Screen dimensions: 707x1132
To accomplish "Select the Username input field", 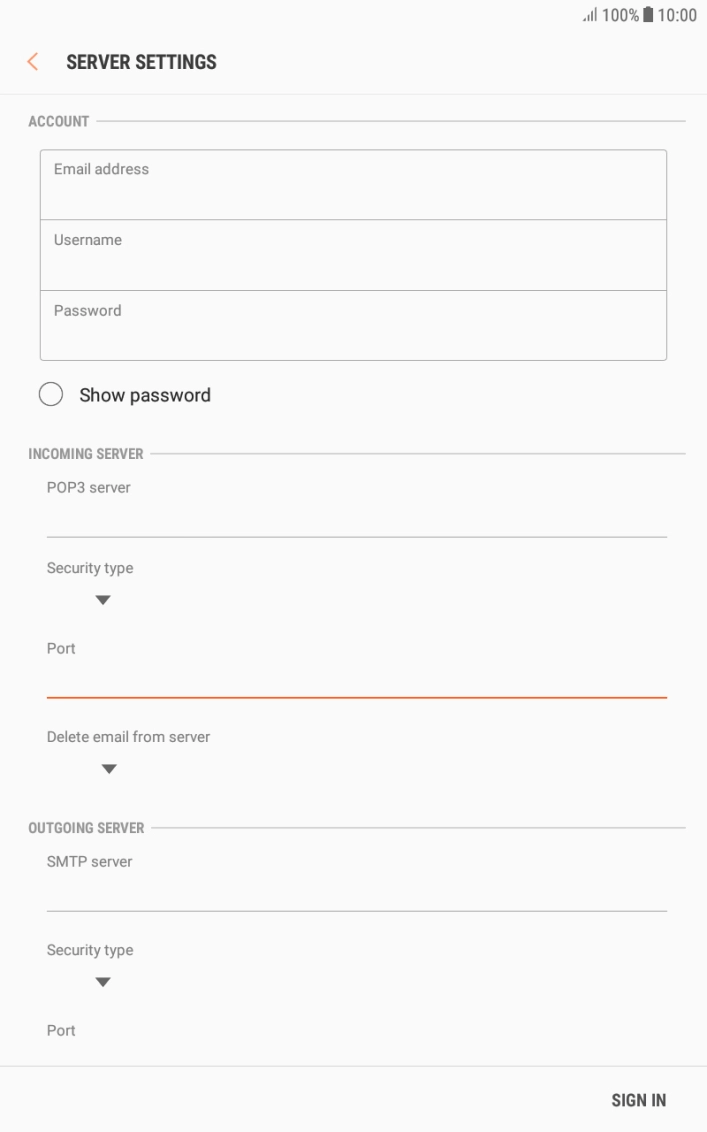I will coord(353,254).
